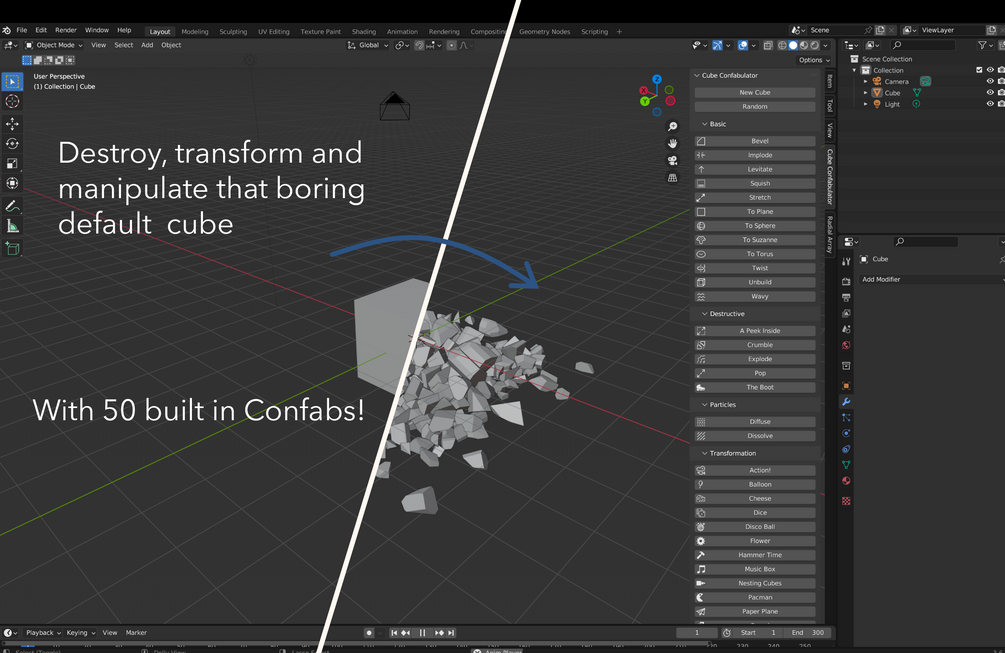Switch to Geometry Nodes workspace tab

544,31
